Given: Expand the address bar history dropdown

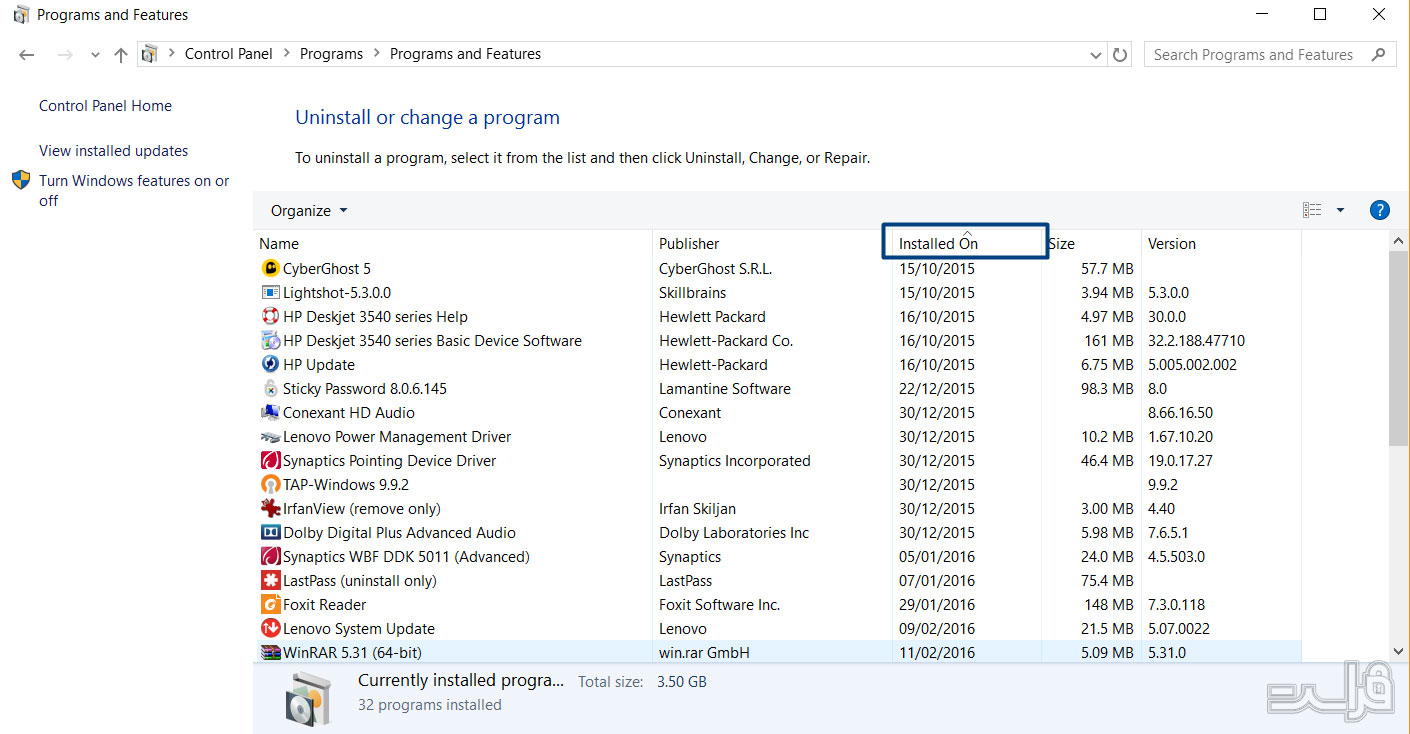Looking at the screenshot, I should (1096, 55).
